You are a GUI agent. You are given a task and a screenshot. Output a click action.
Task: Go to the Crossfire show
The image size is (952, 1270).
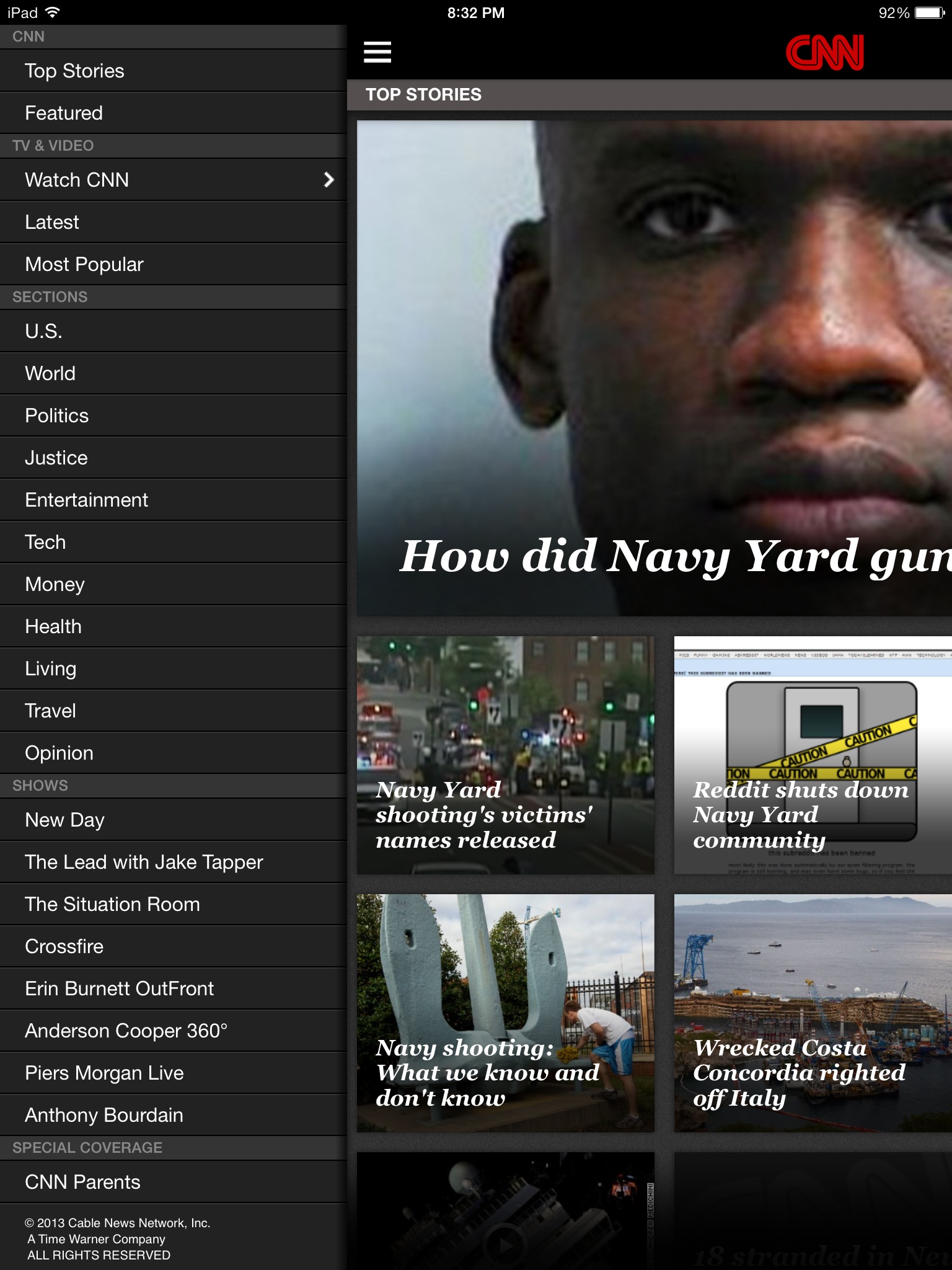click(173, 946)
